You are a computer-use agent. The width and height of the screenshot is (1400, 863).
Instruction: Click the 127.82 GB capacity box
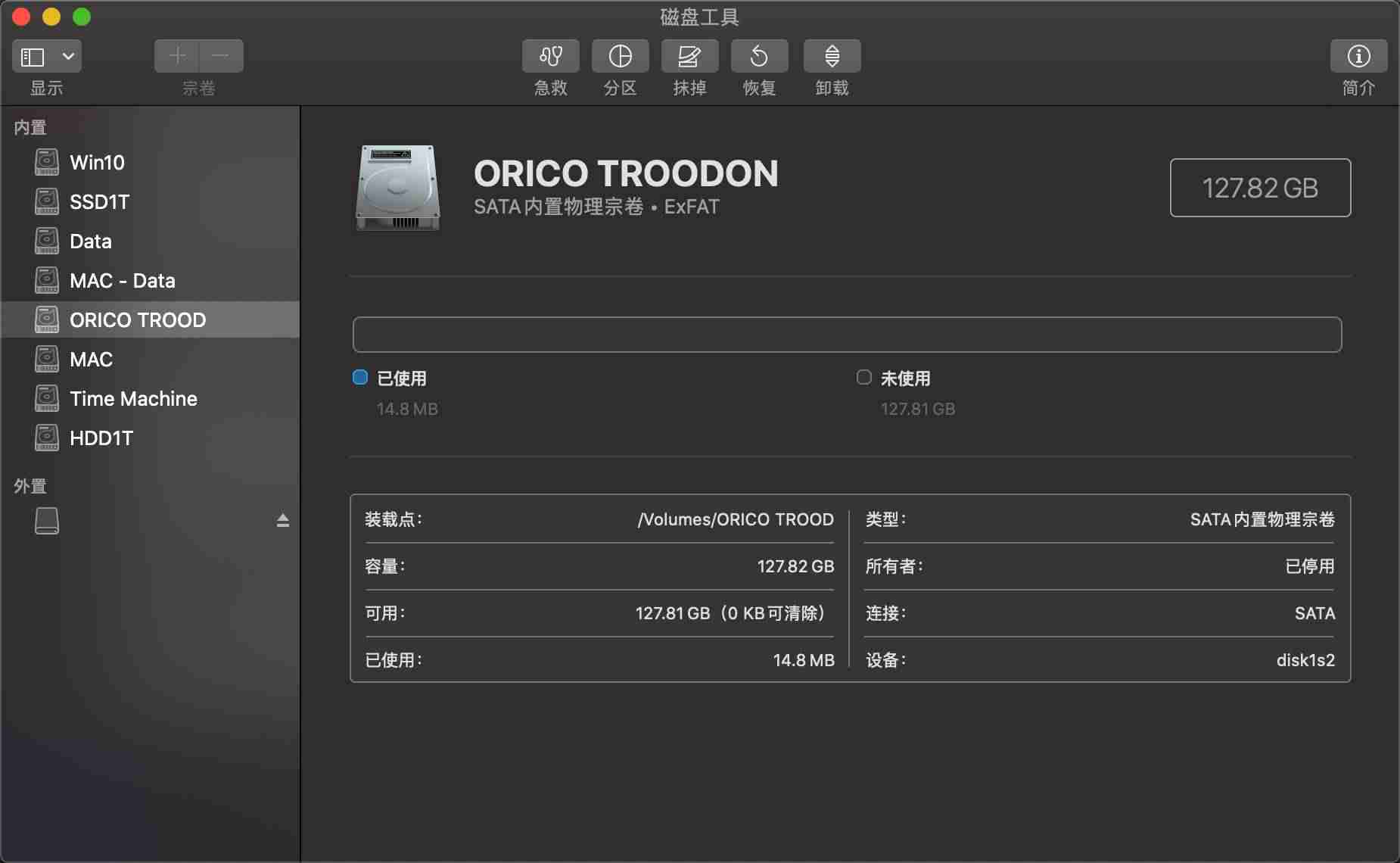pos(1260,188)
